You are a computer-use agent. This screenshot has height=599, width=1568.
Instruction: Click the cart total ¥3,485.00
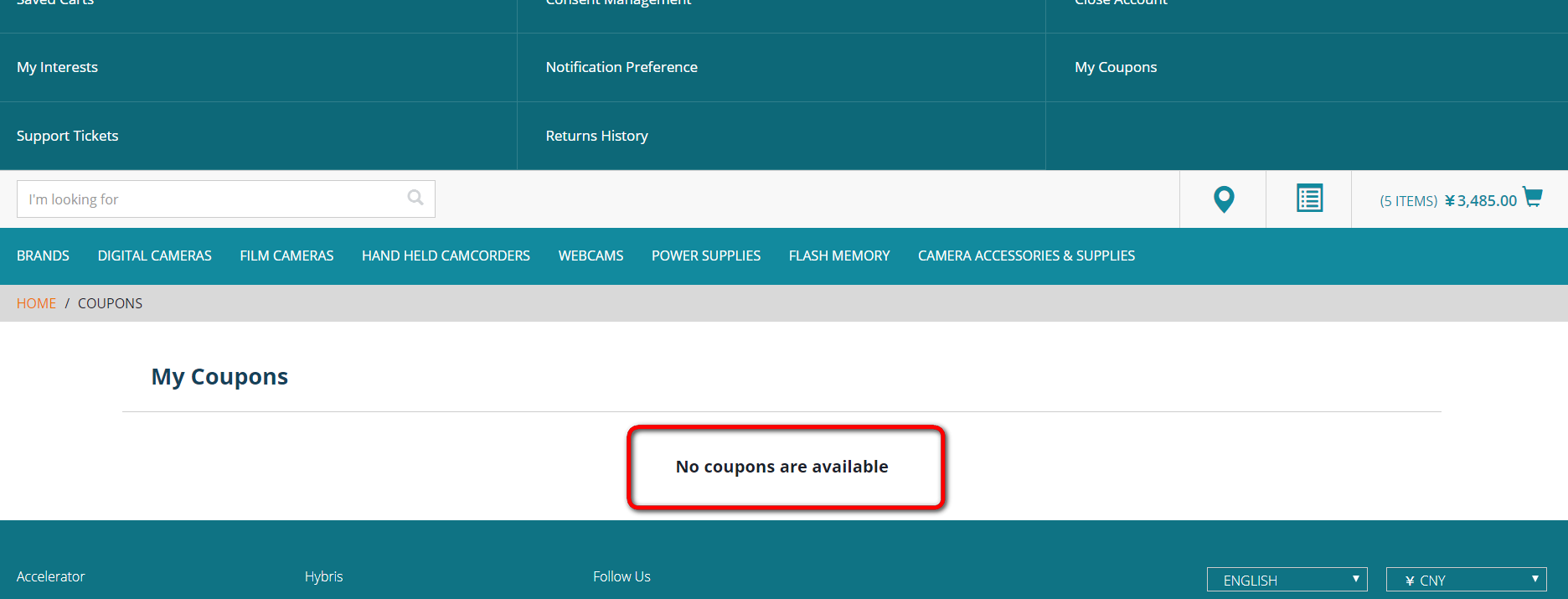[x=1481, y=201]
